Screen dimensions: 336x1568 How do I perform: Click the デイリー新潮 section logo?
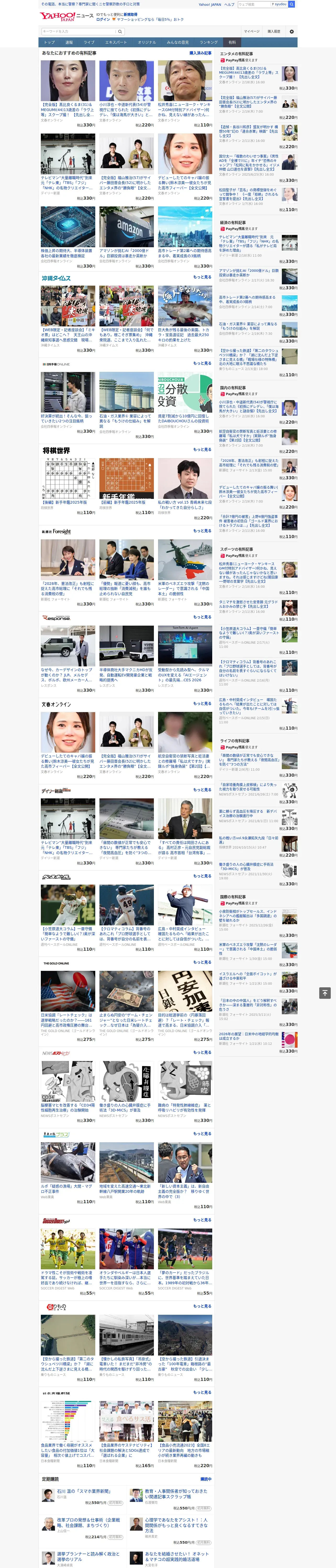tap(56, 791)
